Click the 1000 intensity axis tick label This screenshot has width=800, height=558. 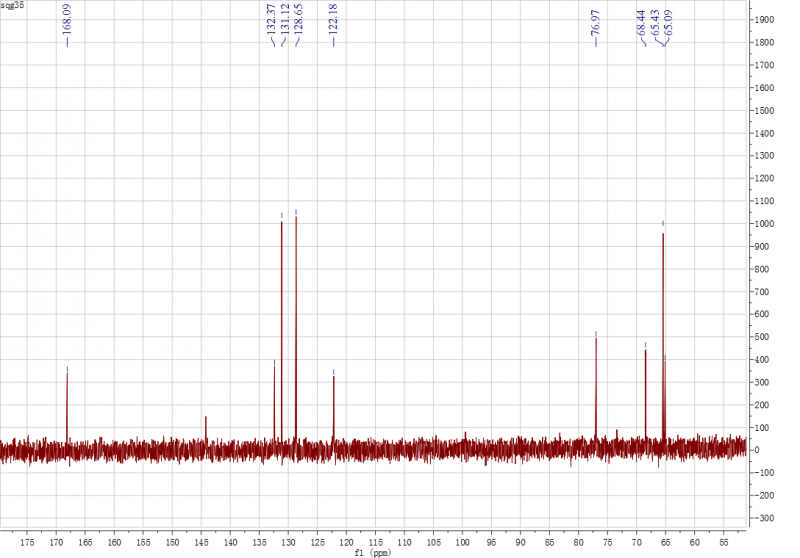coord(765,224)
